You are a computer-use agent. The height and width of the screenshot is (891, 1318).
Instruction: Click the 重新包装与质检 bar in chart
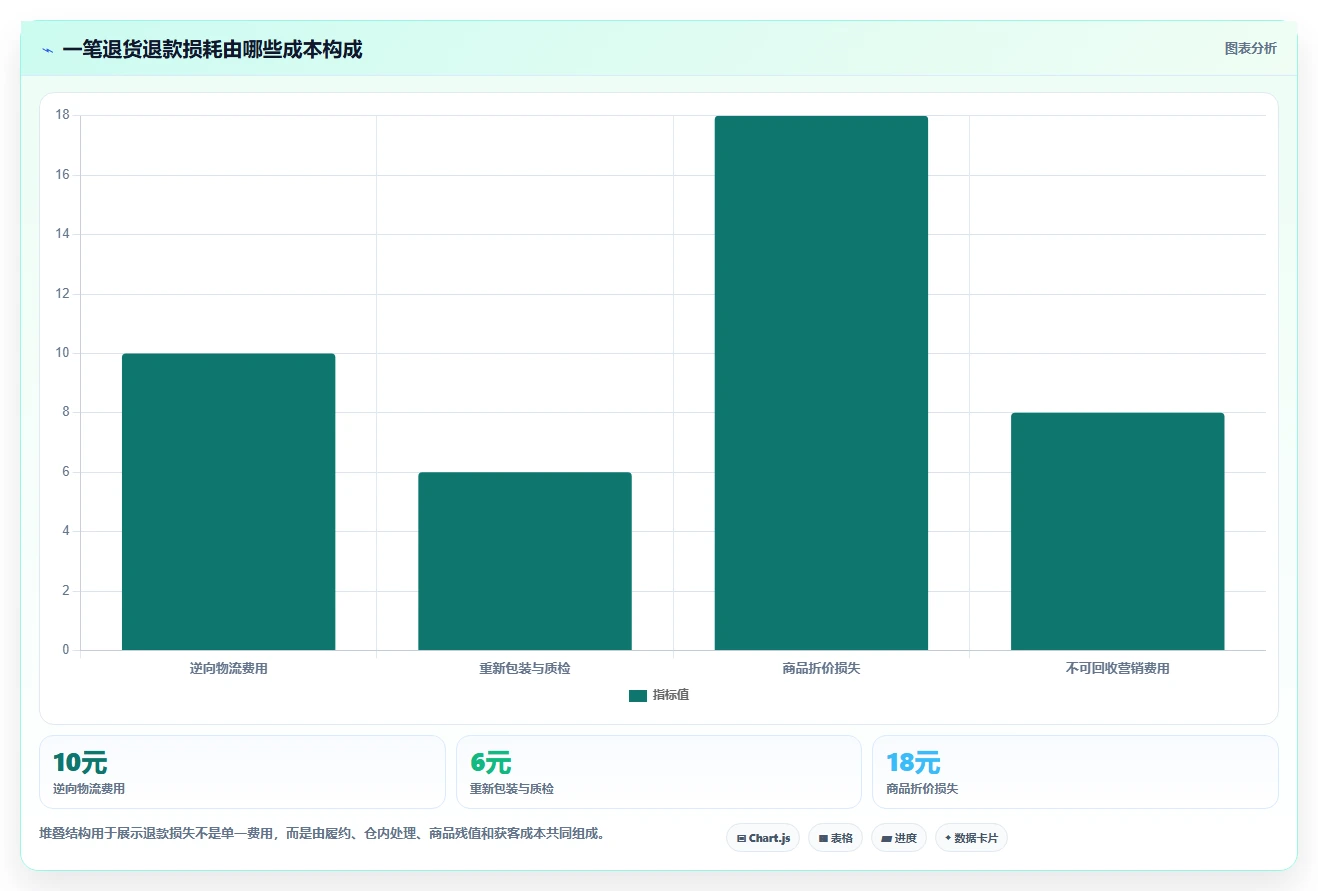(525, 561)
